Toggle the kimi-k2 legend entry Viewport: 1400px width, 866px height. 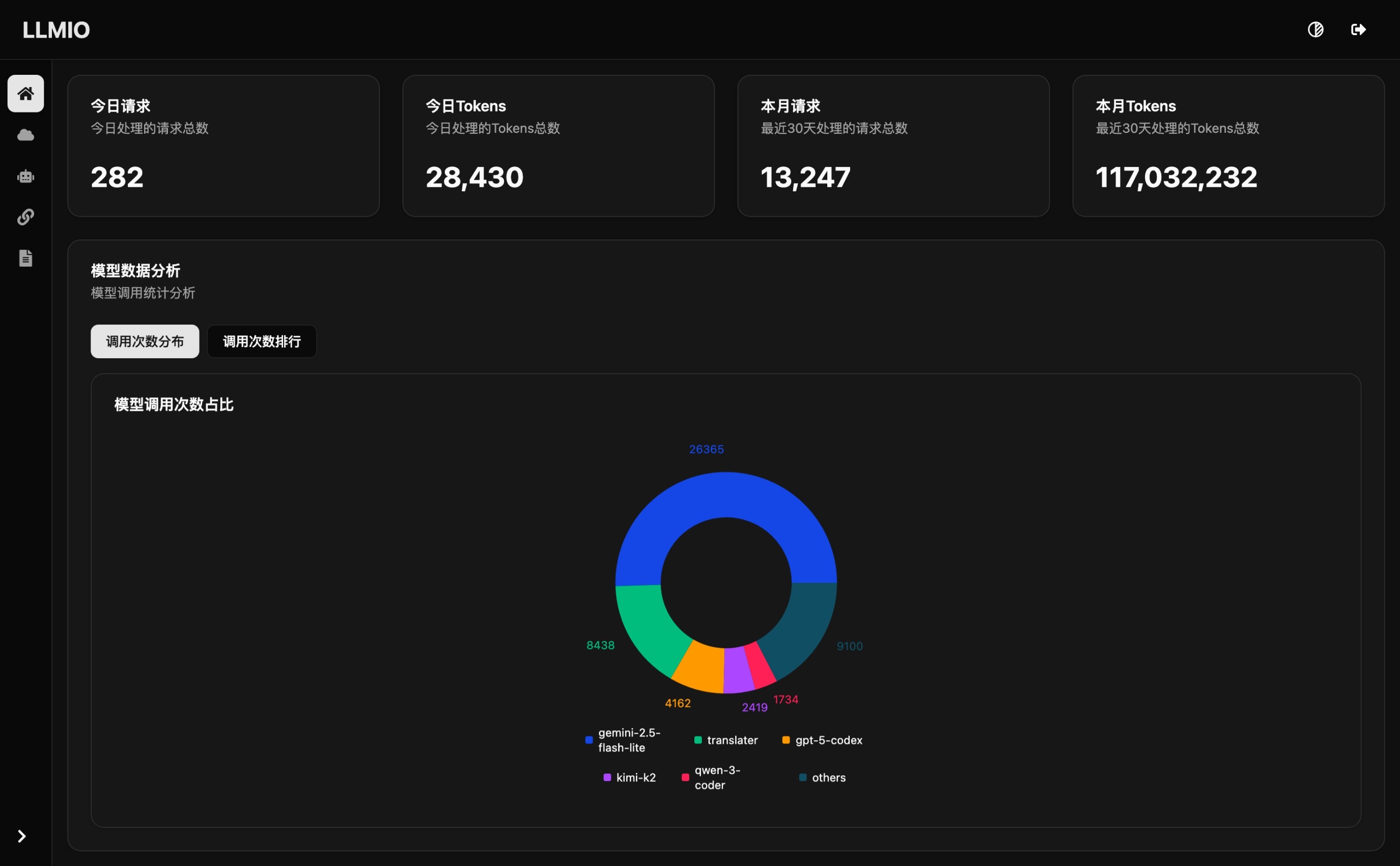click(x=630, y=777)
